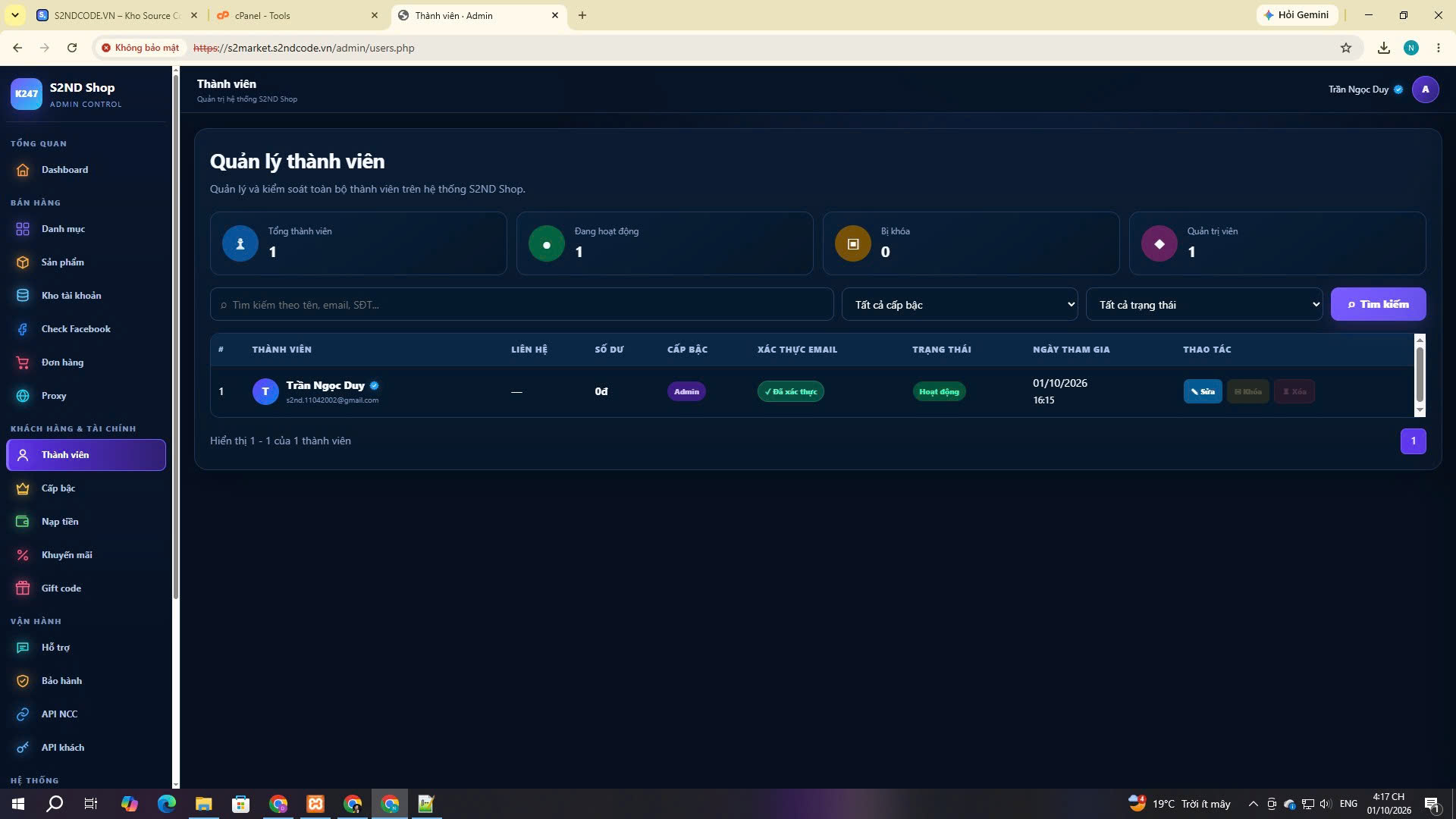Click the Đã xác thực badge
Image resolution: width=1456 pixels, height=819 pixels.
[791, 391]
